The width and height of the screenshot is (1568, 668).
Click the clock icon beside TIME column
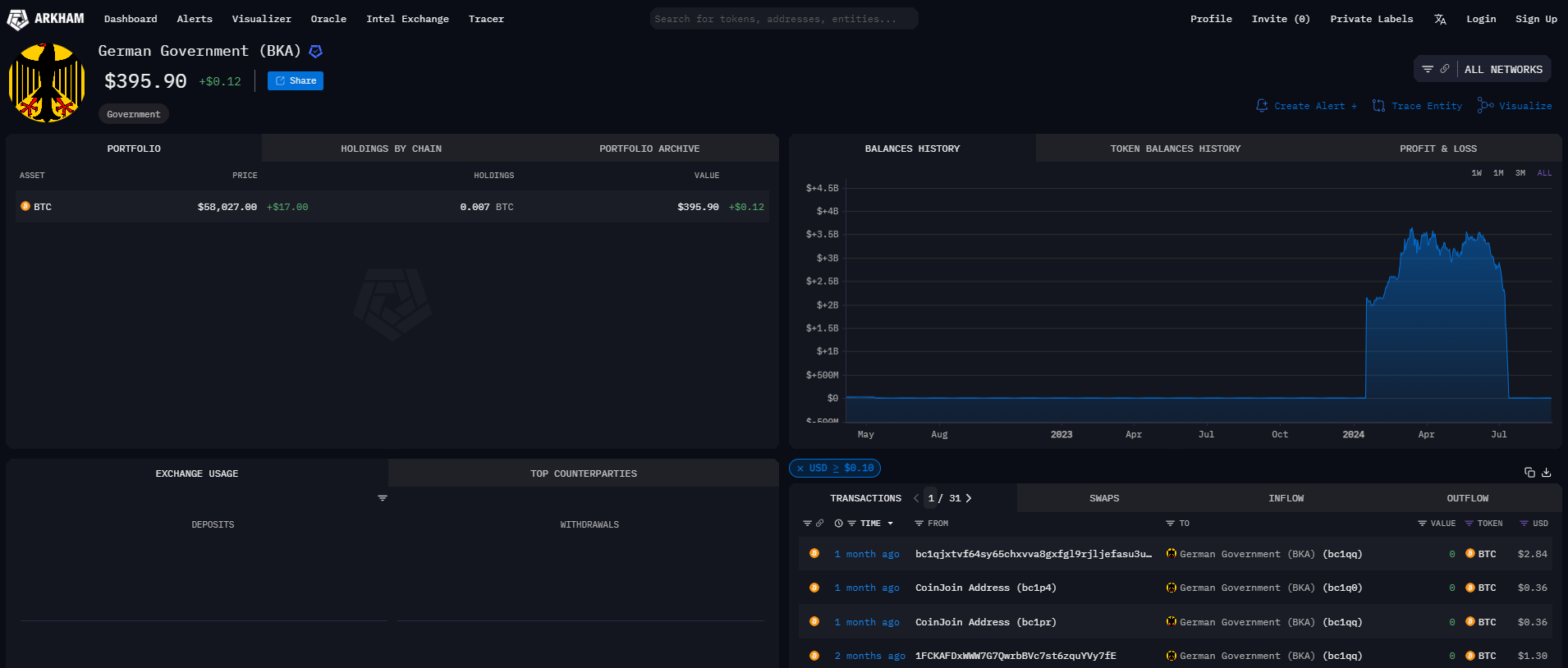click(x=838, y=523)
